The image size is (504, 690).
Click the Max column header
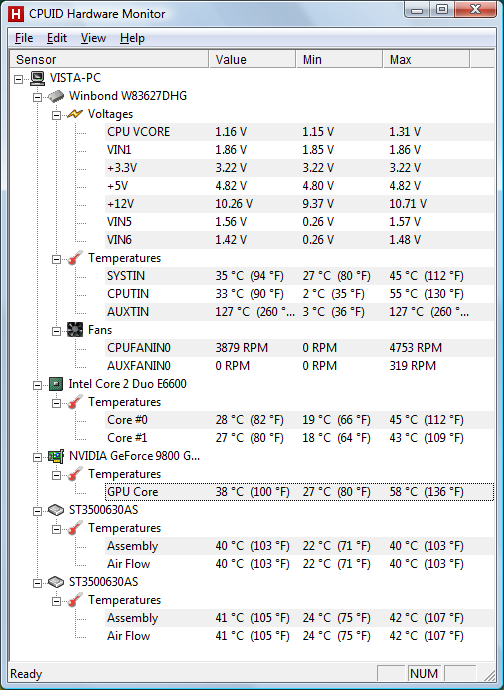[426, 59]
